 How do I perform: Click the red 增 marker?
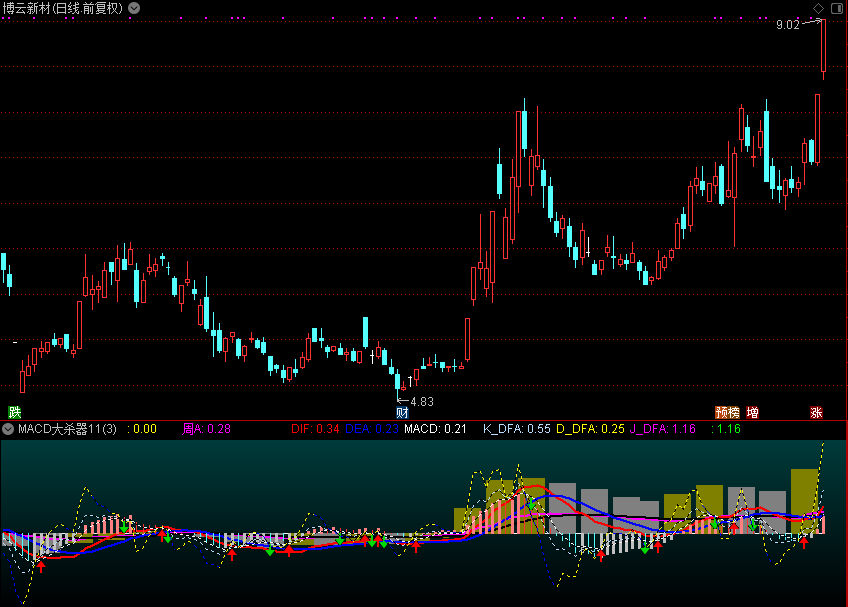pos(752,413)
